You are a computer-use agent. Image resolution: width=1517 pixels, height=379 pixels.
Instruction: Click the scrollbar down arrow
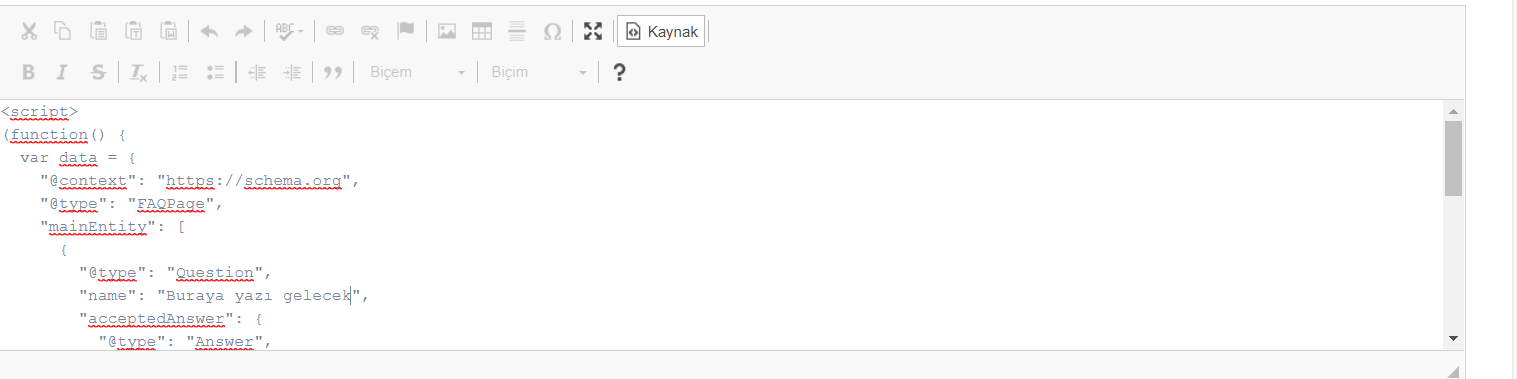pyautogui.click(x=1453, y=339)
